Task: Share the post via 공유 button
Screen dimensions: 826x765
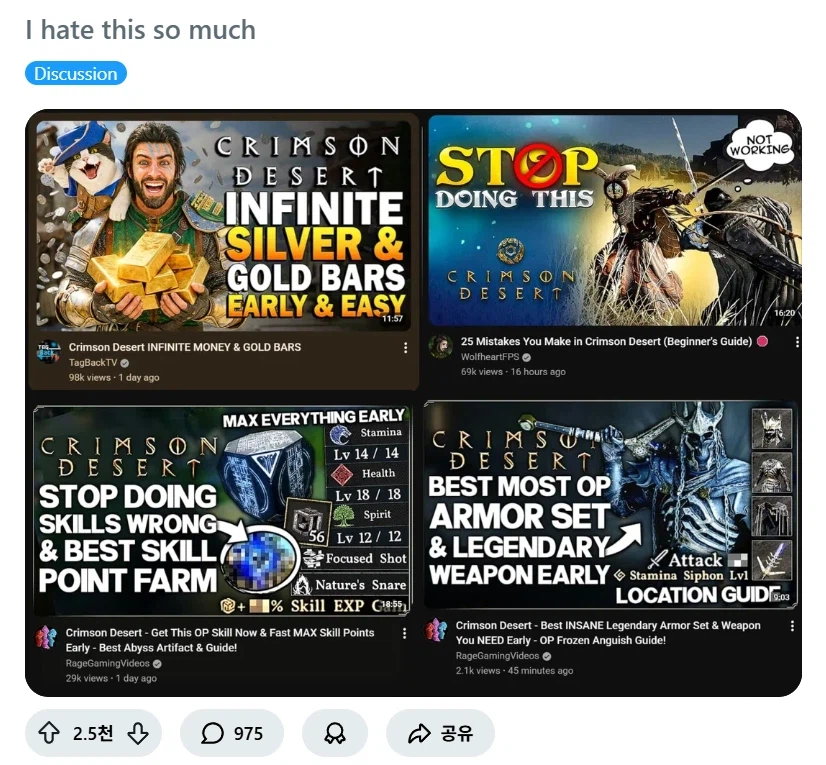Action: [440, 734]
